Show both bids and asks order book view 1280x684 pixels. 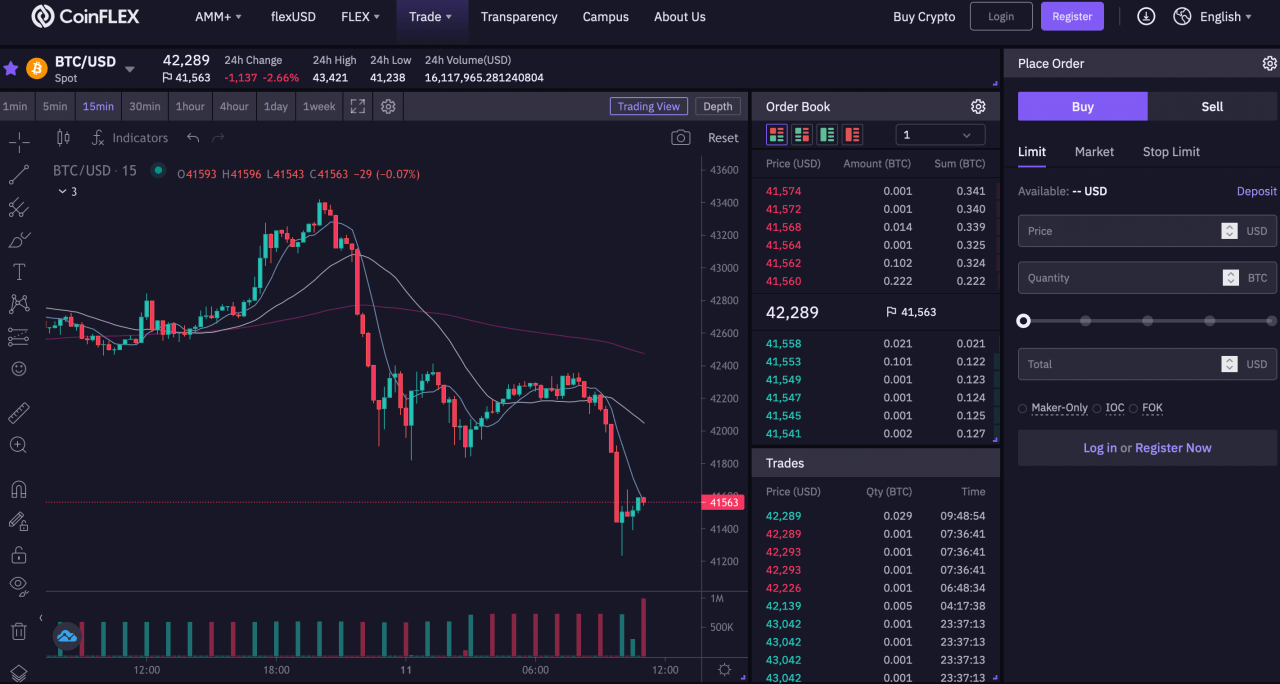776,134
